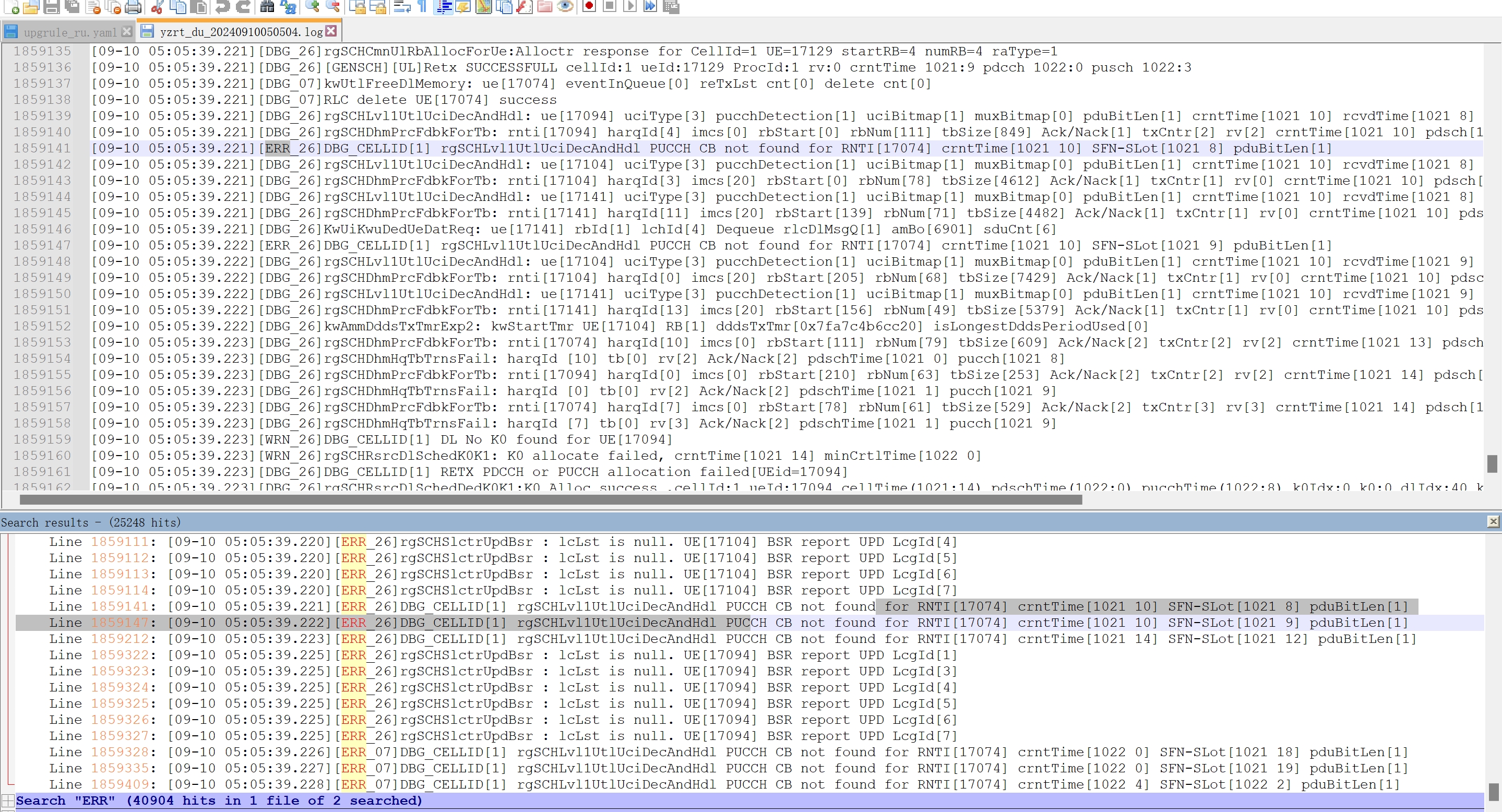
Task: Click the Open file folder icon
Action: [x=31, y=7]
